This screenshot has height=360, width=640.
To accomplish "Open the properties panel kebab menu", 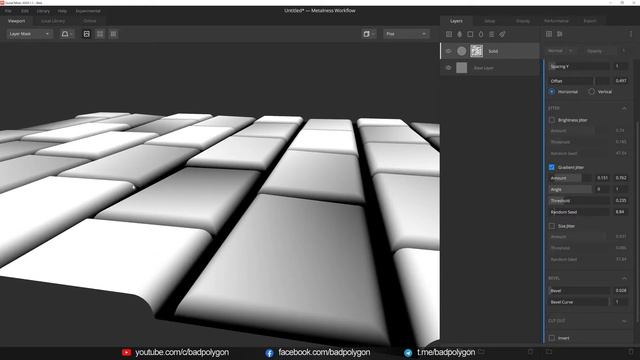I will [x=631, y=34].
